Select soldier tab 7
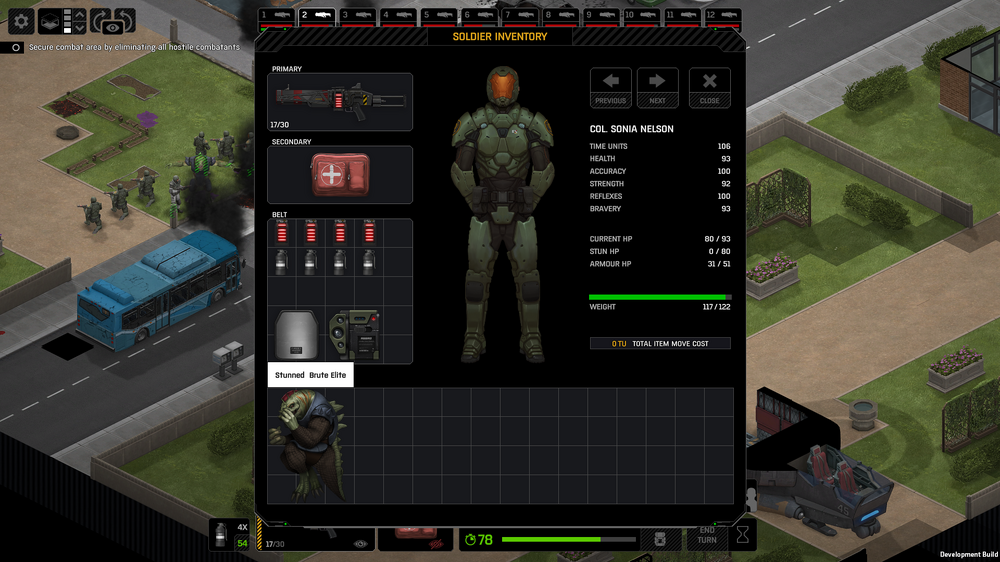This screenshot has height=562, width=1000. click(x=520, y=16)
